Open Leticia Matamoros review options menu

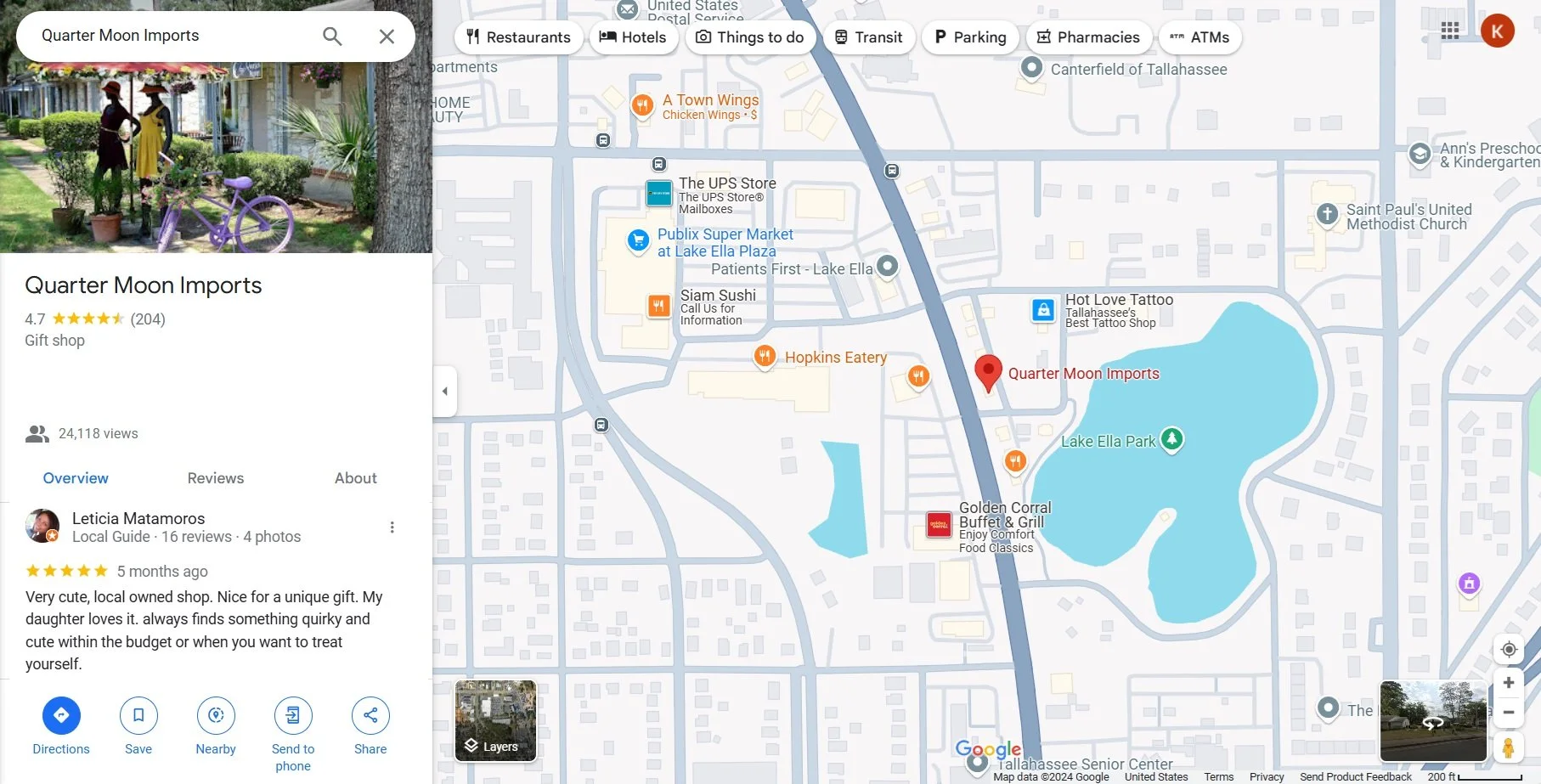(392, 527)
